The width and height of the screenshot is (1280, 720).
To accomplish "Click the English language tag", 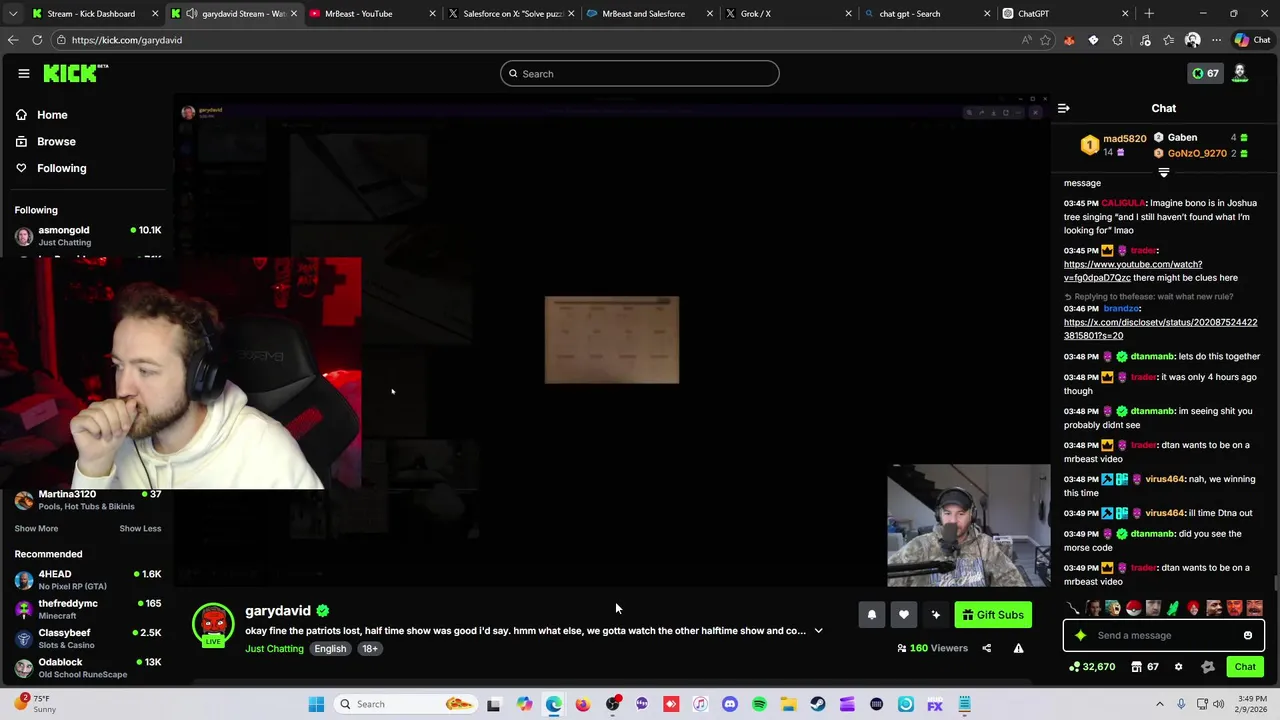I will (330, 649).
